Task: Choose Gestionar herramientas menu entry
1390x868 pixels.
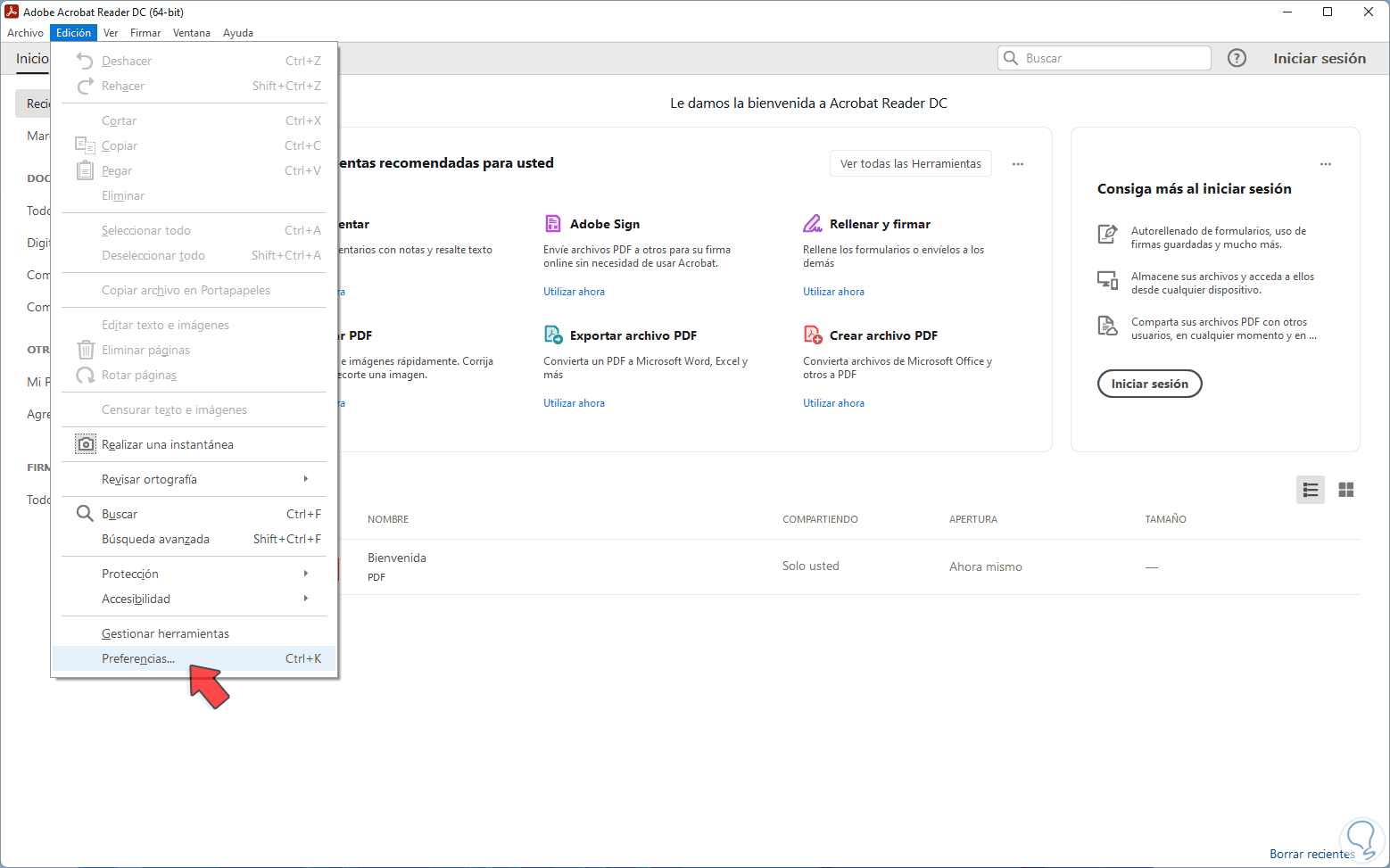Action: (165, 633)
